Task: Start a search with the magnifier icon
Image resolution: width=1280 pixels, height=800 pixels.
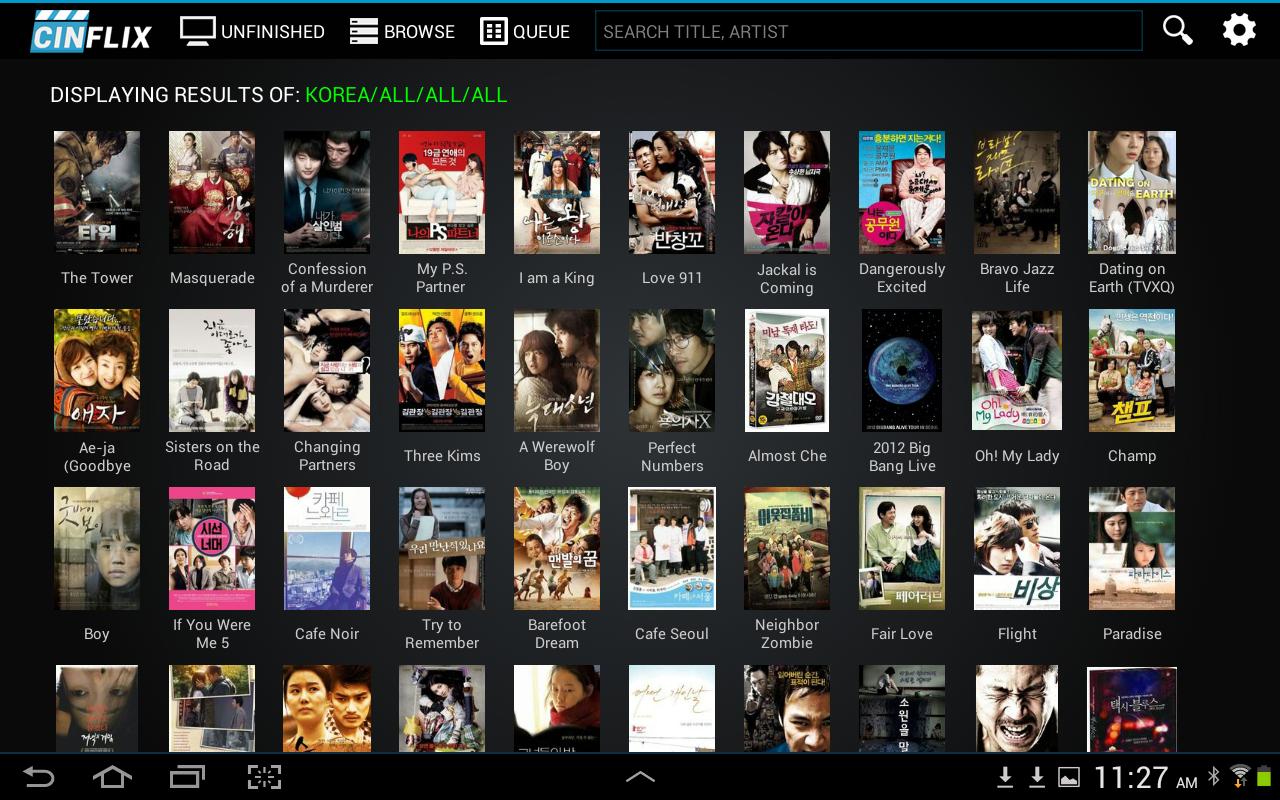Action: pyautogui.click(x=1177, y=30)
